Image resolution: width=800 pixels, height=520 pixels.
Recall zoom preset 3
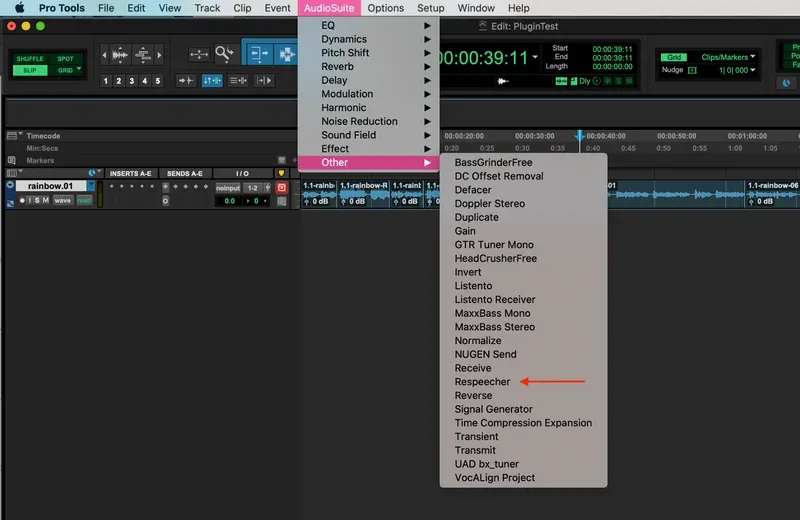click(132, 81)
